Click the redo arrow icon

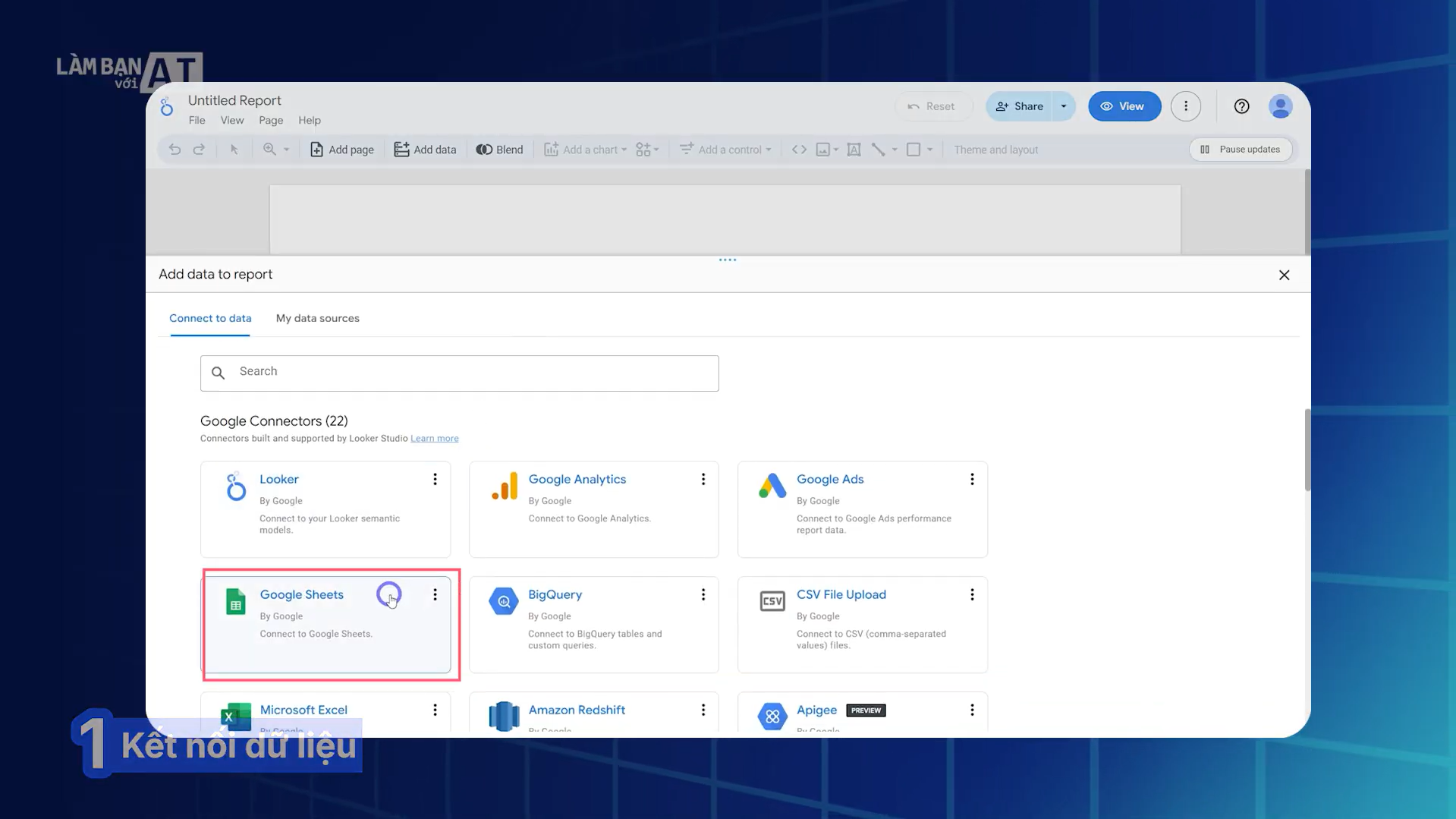tap(199, 150)
